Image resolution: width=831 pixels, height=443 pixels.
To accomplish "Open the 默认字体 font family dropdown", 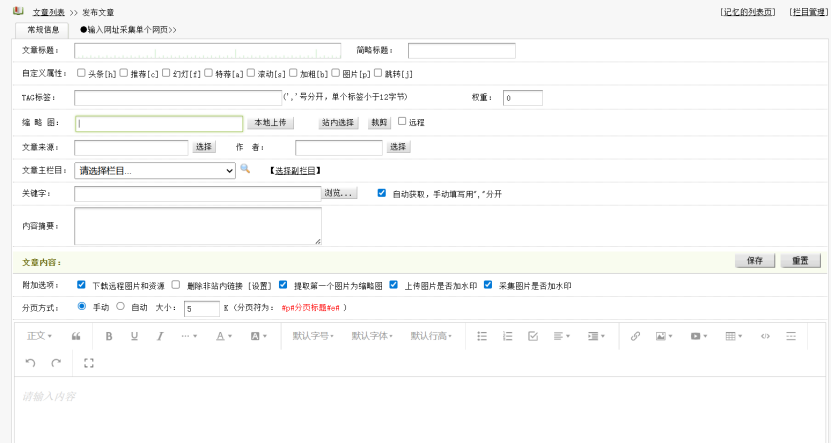I will pos(373,336).
